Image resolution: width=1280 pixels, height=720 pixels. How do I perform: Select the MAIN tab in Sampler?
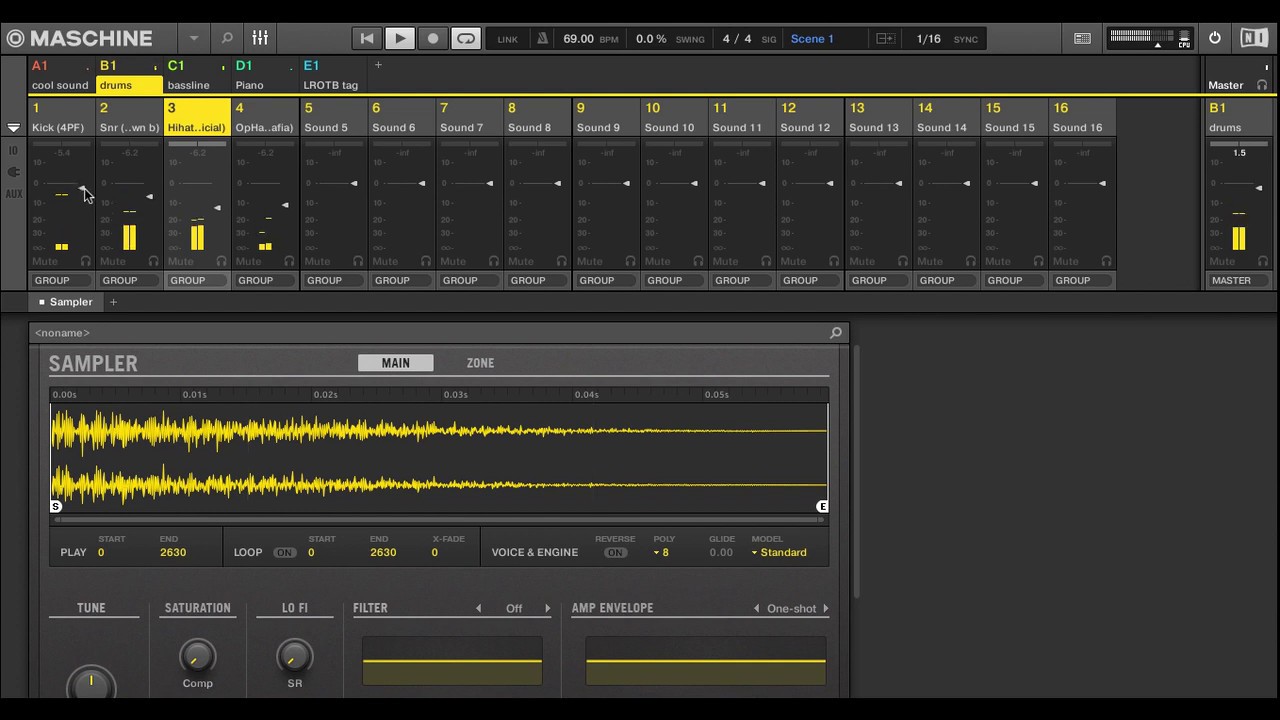point(396,363)
